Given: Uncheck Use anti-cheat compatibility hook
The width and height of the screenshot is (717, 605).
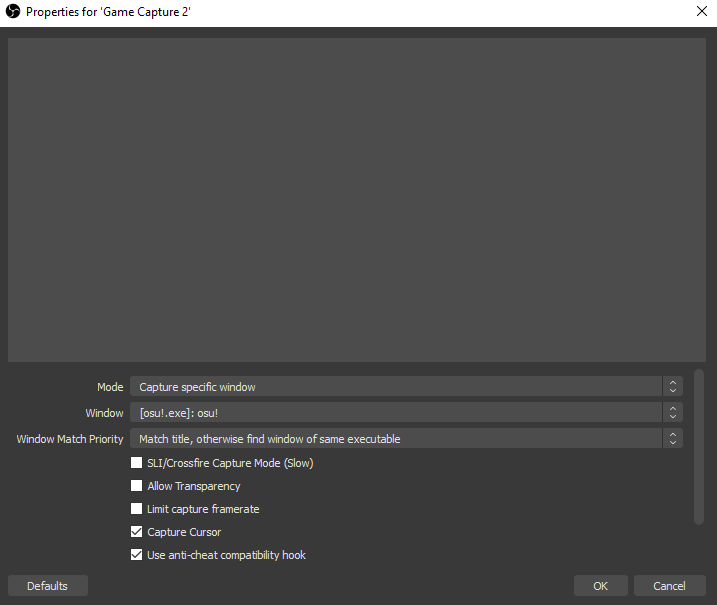Looking at the screenshot, I should (x=136, y=555).
